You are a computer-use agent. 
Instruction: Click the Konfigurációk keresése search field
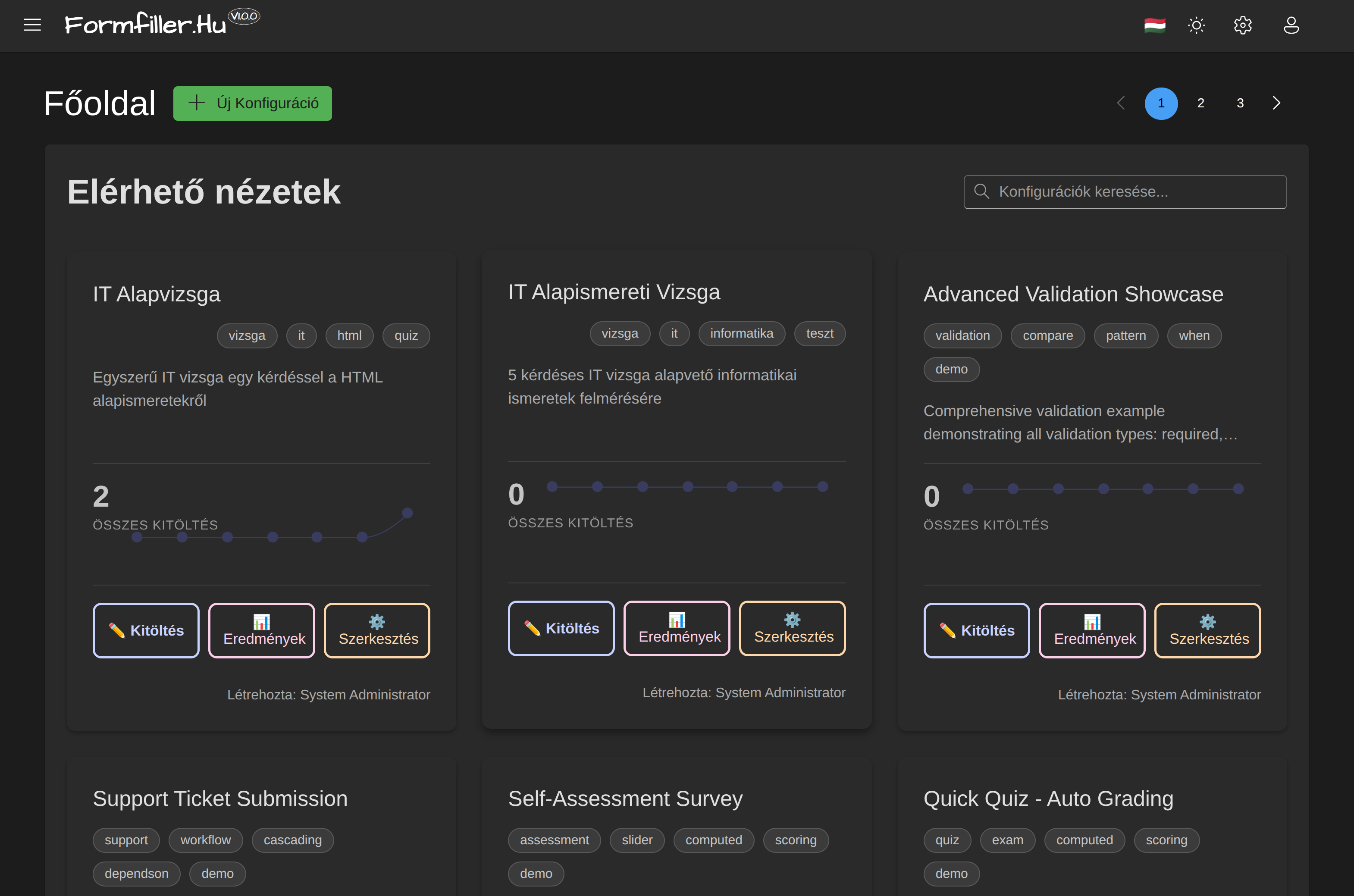pos(1125,191)
